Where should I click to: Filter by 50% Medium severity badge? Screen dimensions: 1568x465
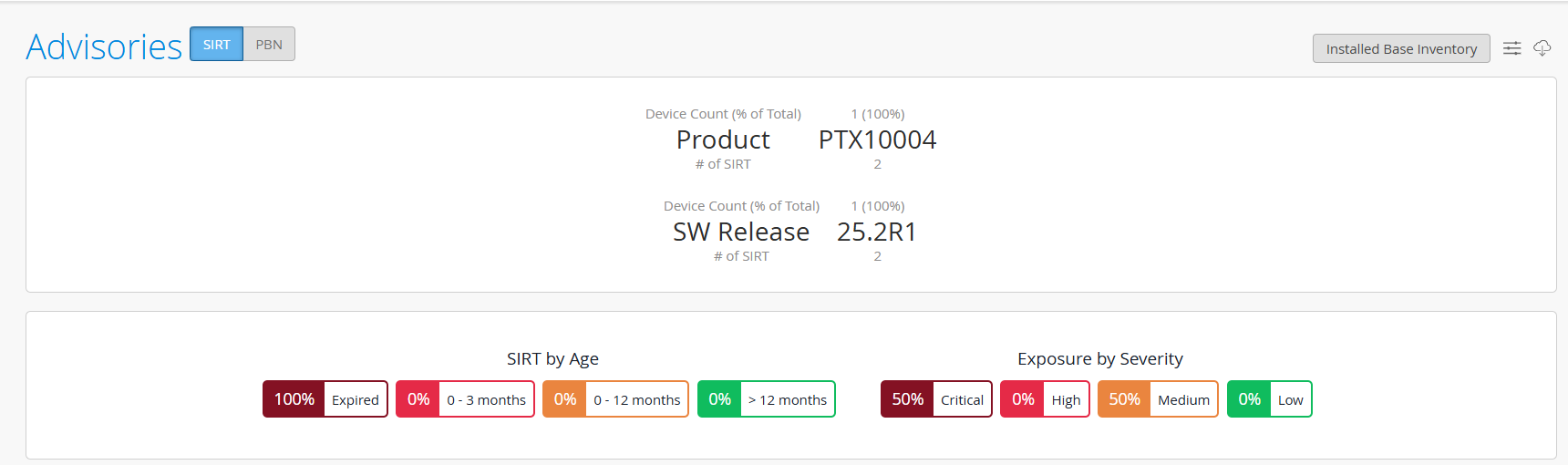[x=1158, y=399]
